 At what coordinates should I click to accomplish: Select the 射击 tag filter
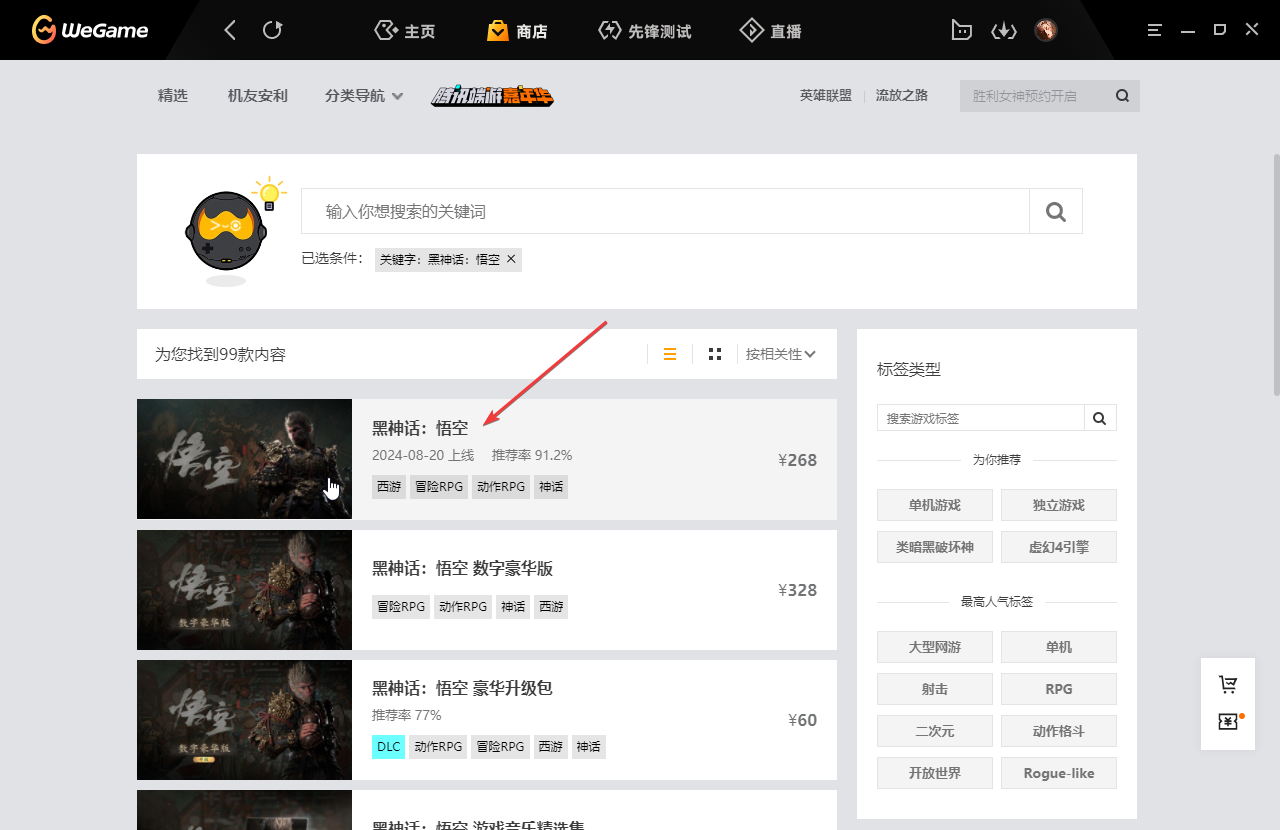point(935,689)
